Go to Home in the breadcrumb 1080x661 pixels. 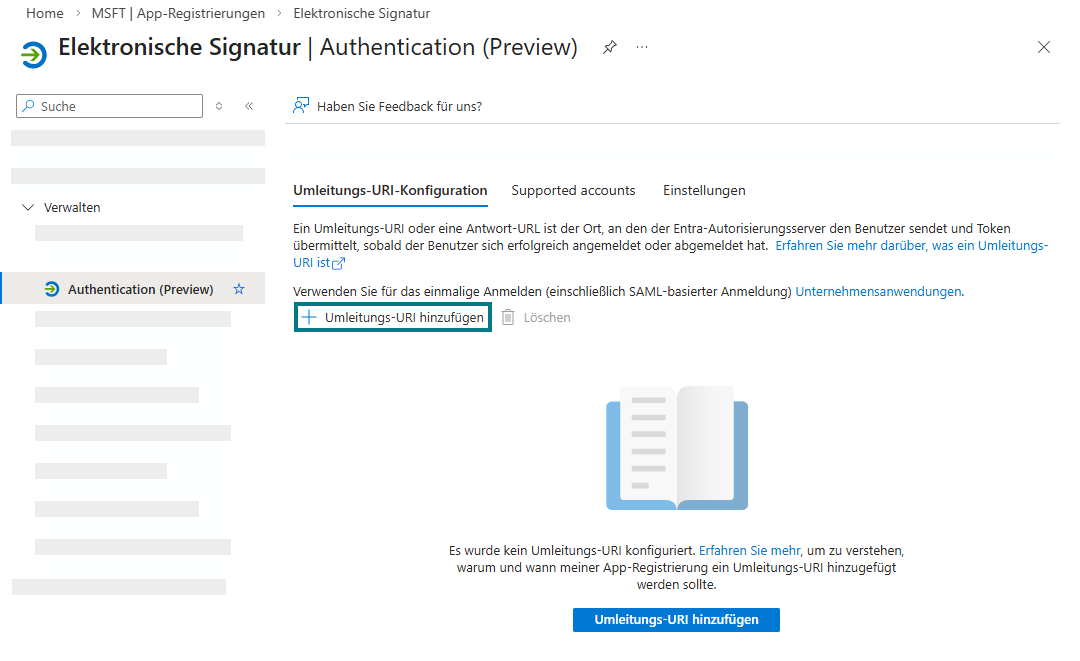coord(44,14)
